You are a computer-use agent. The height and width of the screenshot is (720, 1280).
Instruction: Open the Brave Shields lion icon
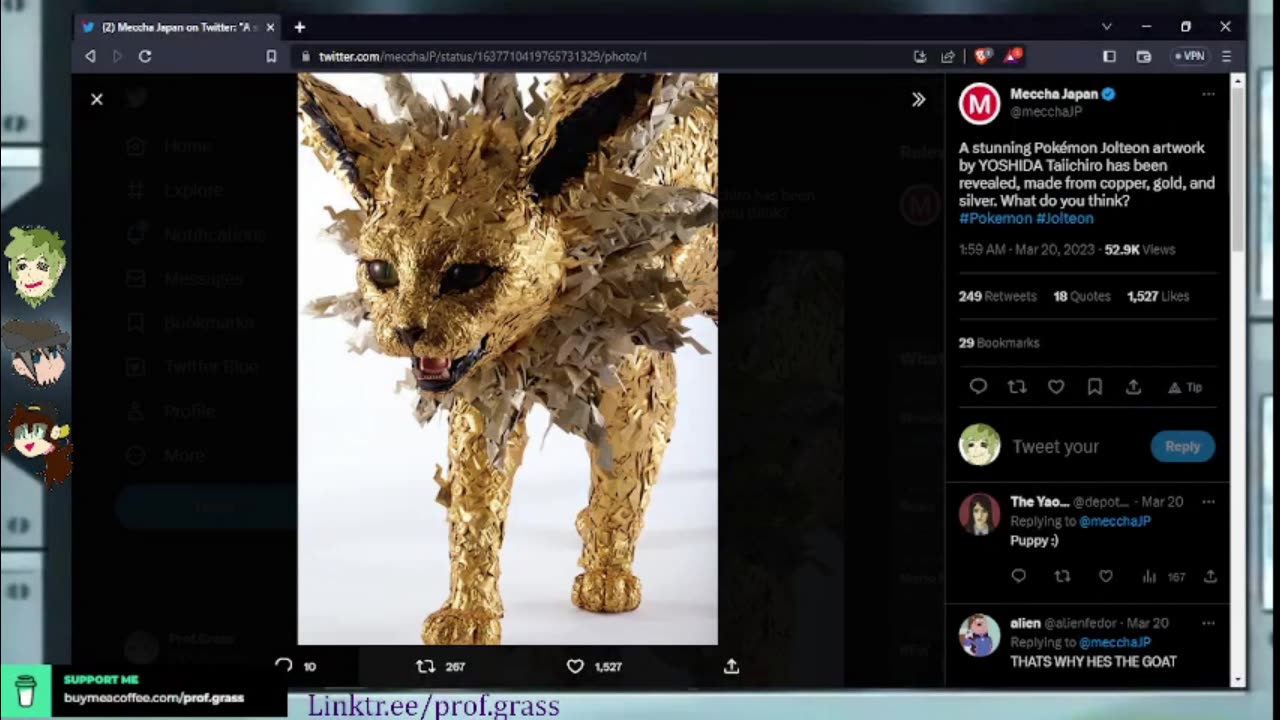point(981,56)
